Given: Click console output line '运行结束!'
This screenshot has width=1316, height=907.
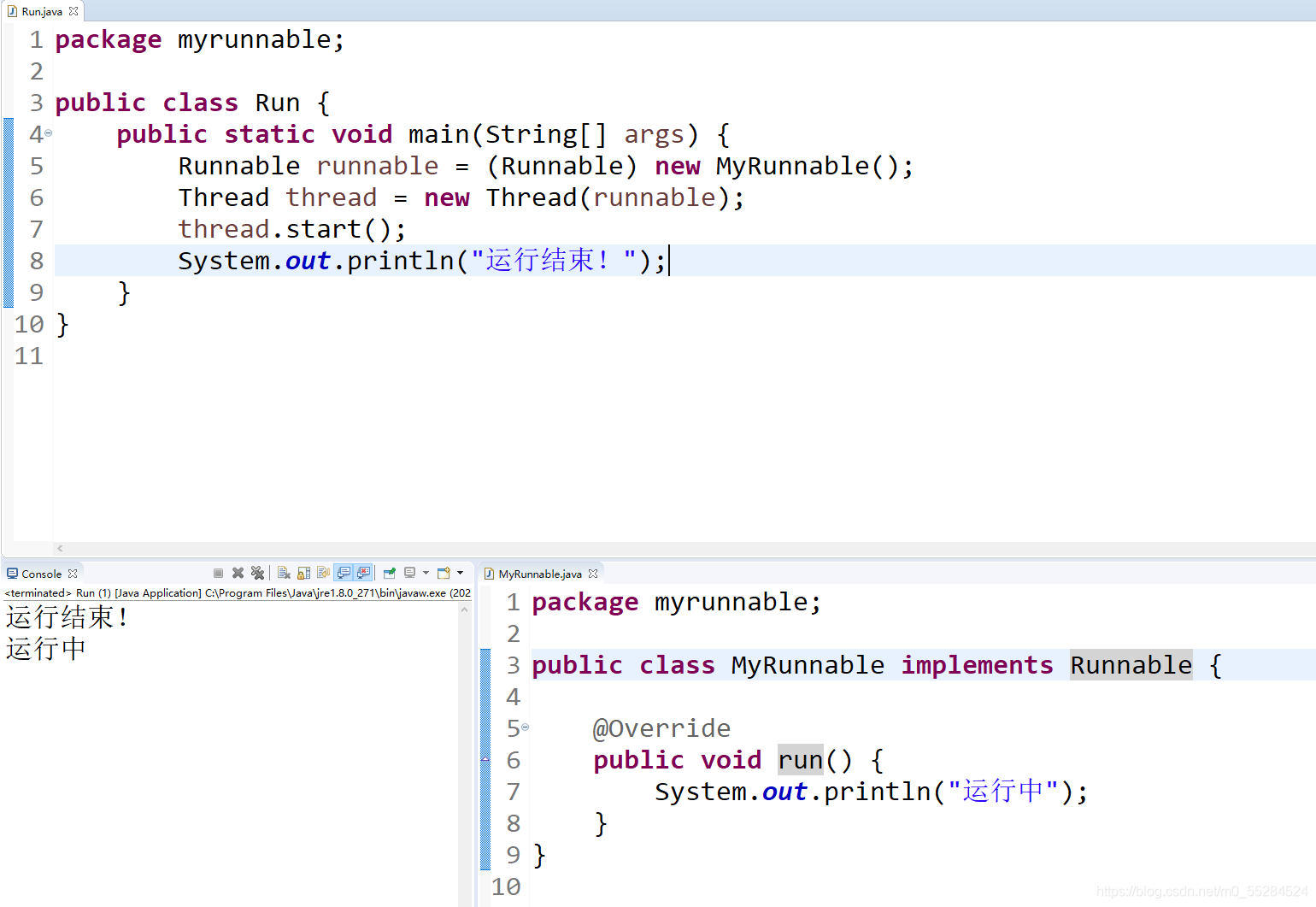Looking at the screenshot, I should pyautogui.click(x=68, y=617).
